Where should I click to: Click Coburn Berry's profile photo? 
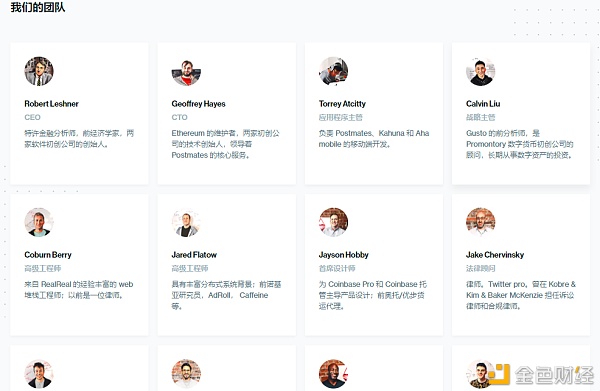[x=39, y=222]
